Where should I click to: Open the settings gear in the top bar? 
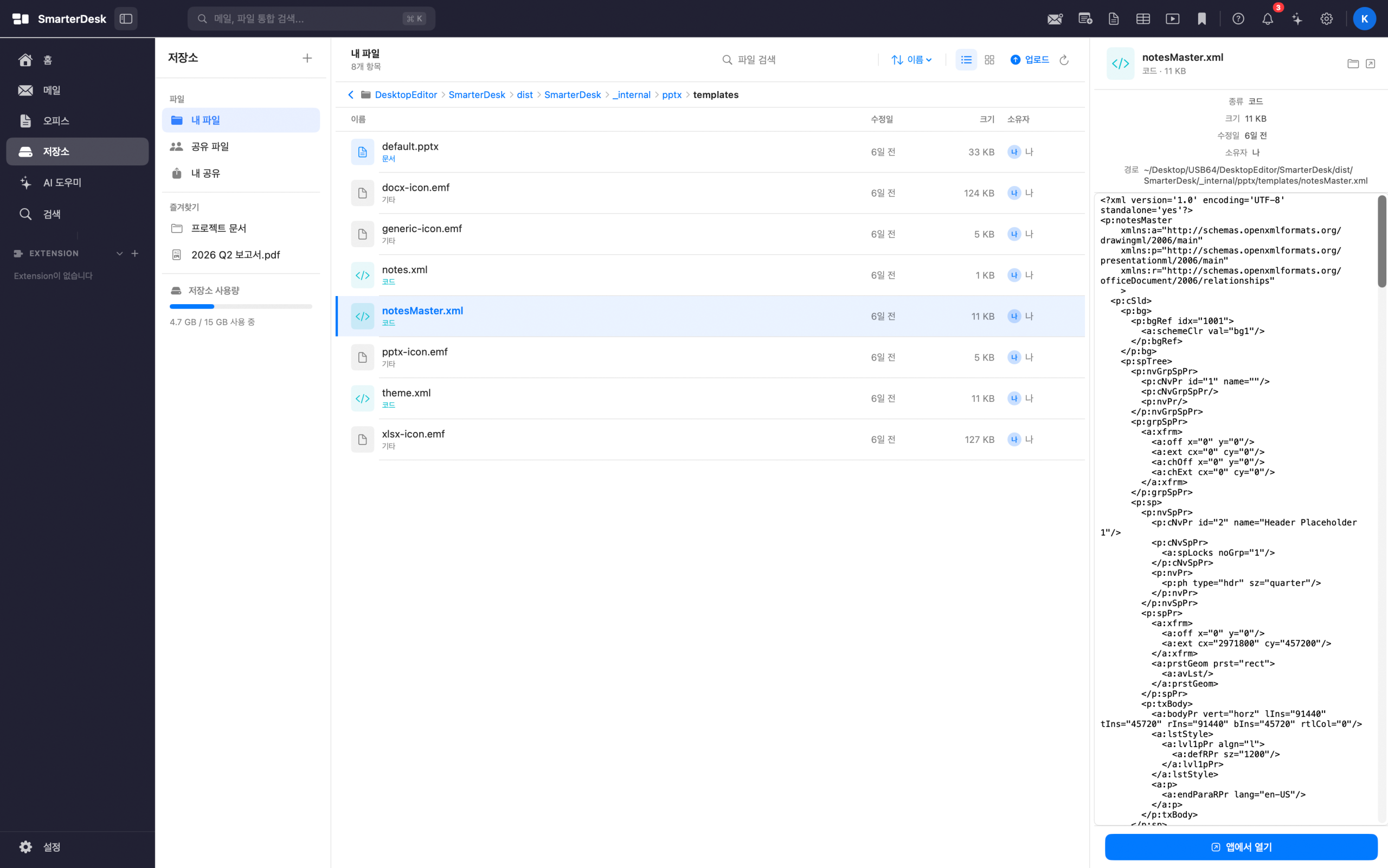1326,19
